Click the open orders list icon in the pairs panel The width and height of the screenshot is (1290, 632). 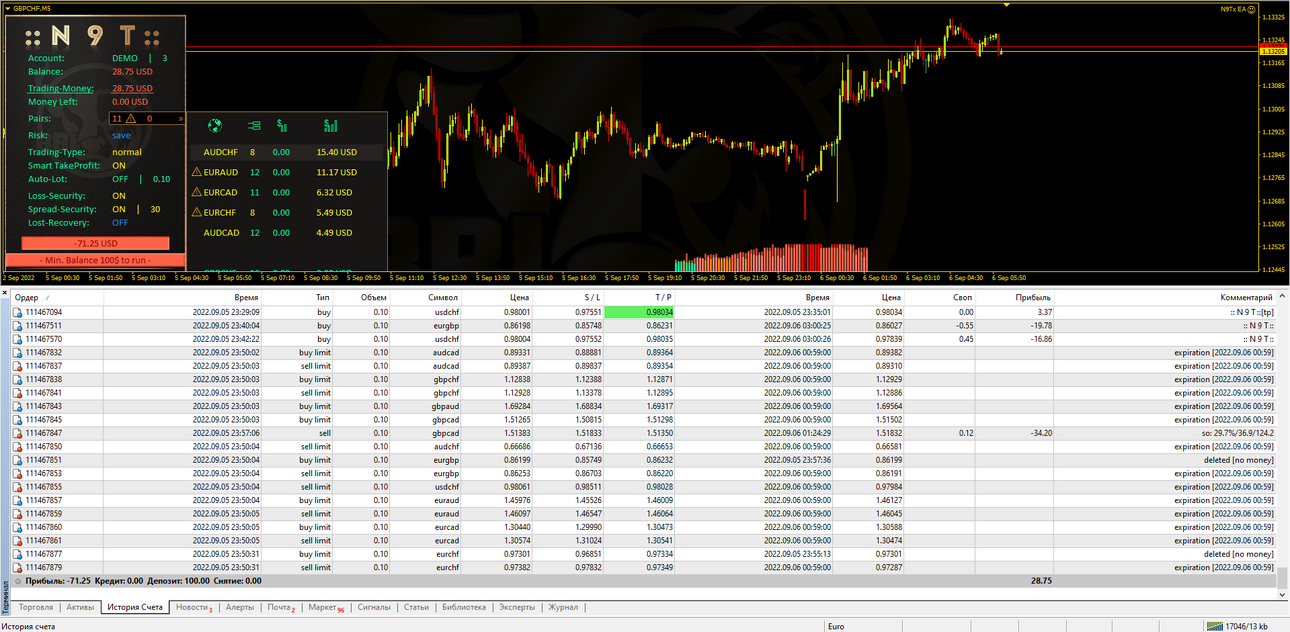[254, 126]
